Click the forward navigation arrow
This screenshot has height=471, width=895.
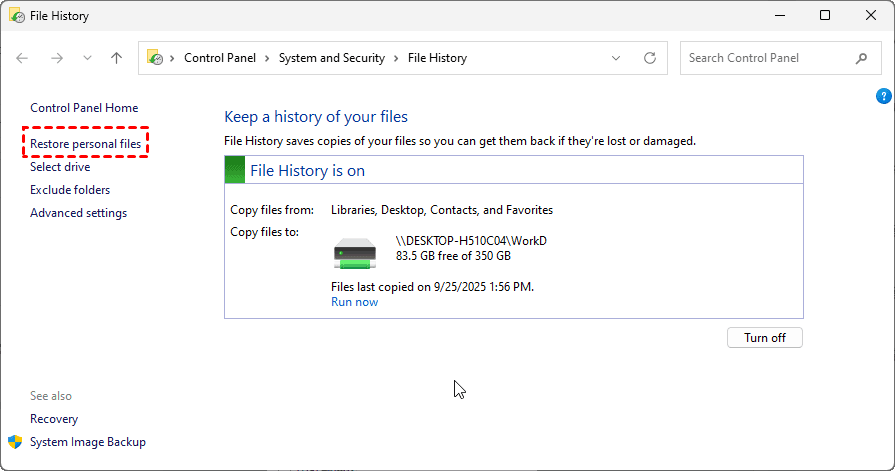[x=57, y=58]
